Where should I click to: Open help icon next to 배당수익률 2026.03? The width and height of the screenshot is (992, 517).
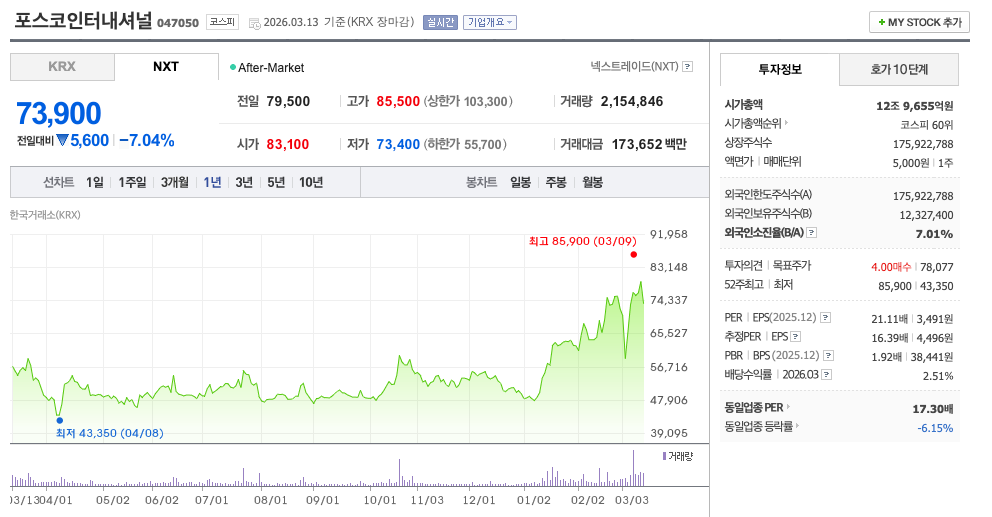(x=827, y=375)
